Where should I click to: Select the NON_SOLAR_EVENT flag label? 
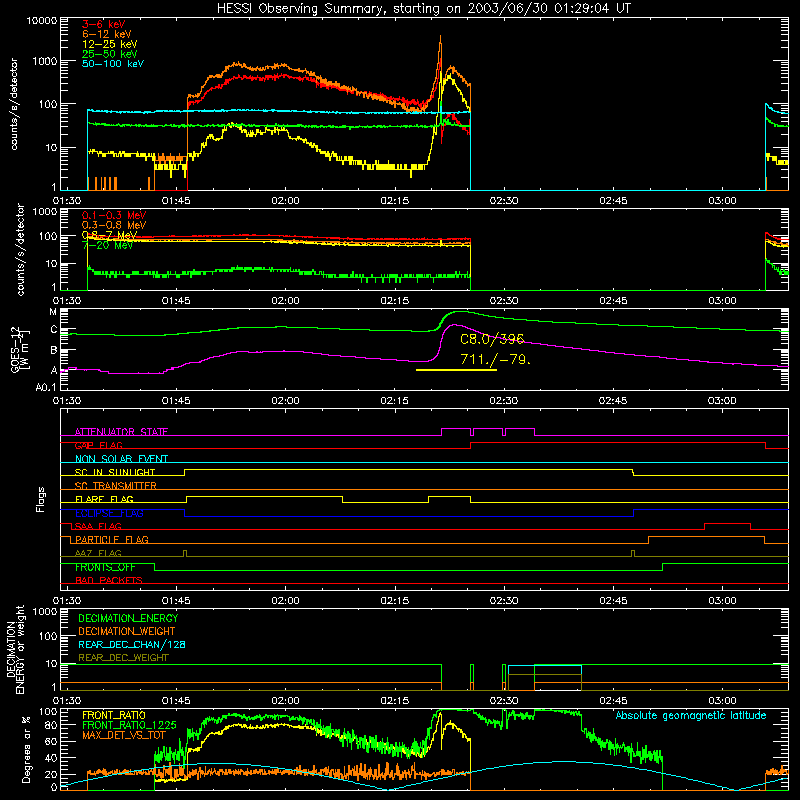pyautogui.click(x=121, y=459)
